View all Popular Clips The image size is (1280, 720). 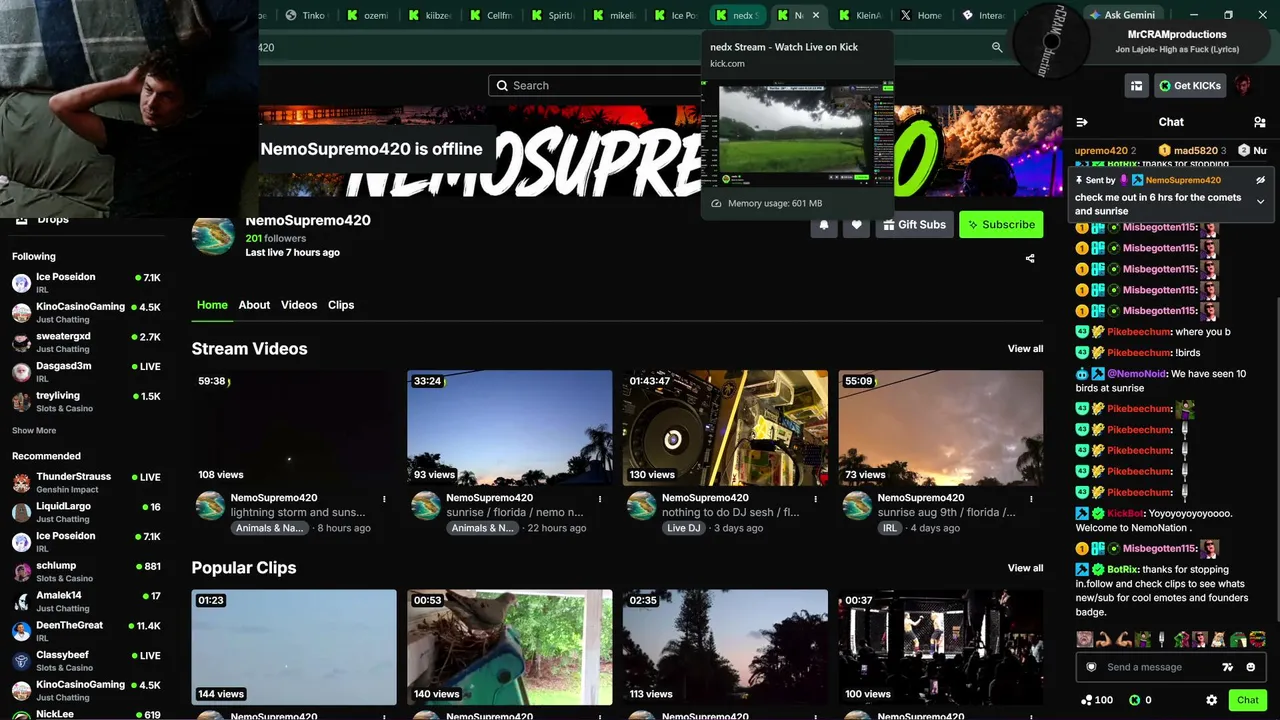(1025, 568)
